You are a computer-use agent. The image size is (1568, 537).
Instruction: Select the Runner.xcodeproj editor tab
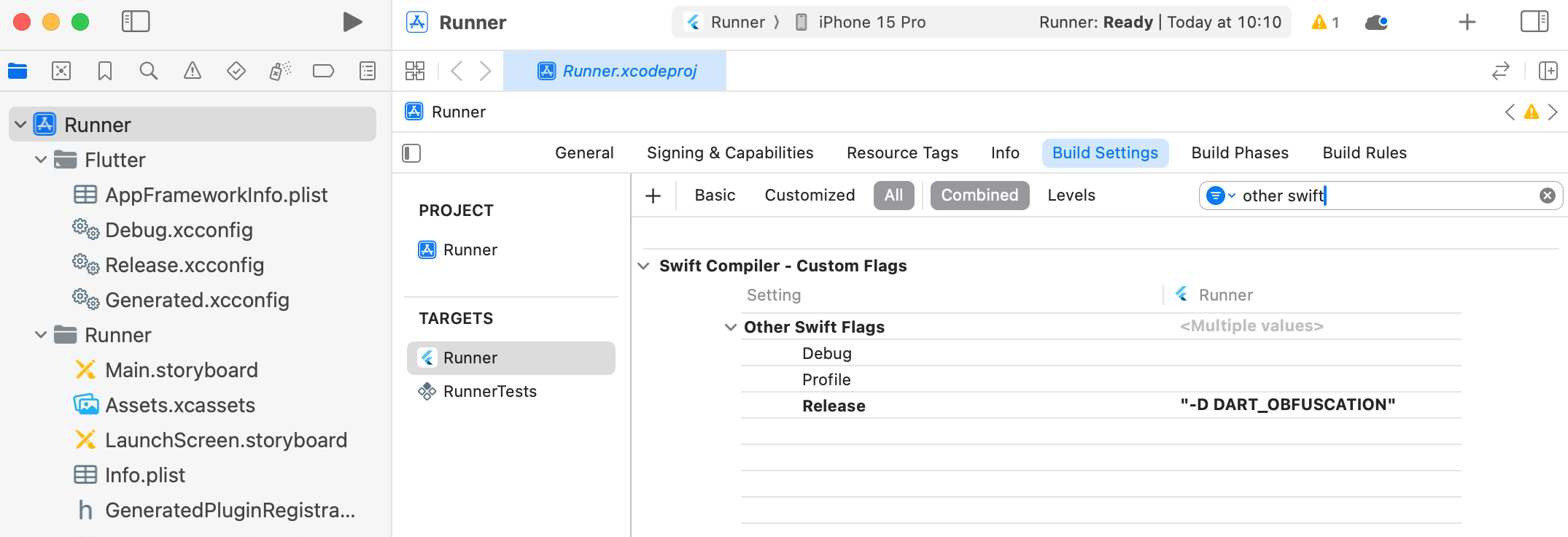[x=615, y=71]
